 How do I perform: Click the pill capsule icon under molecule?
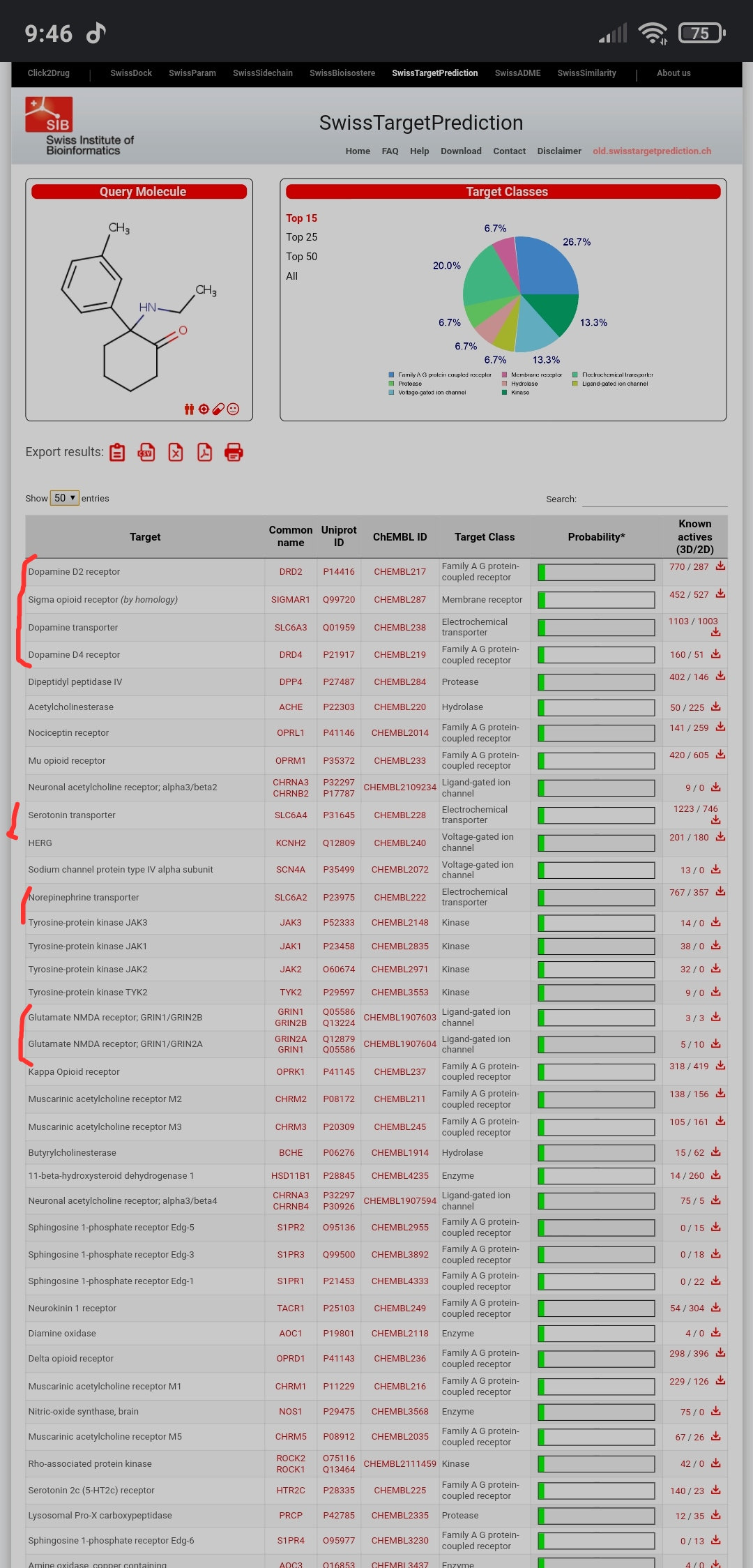(x=218, y=409)
